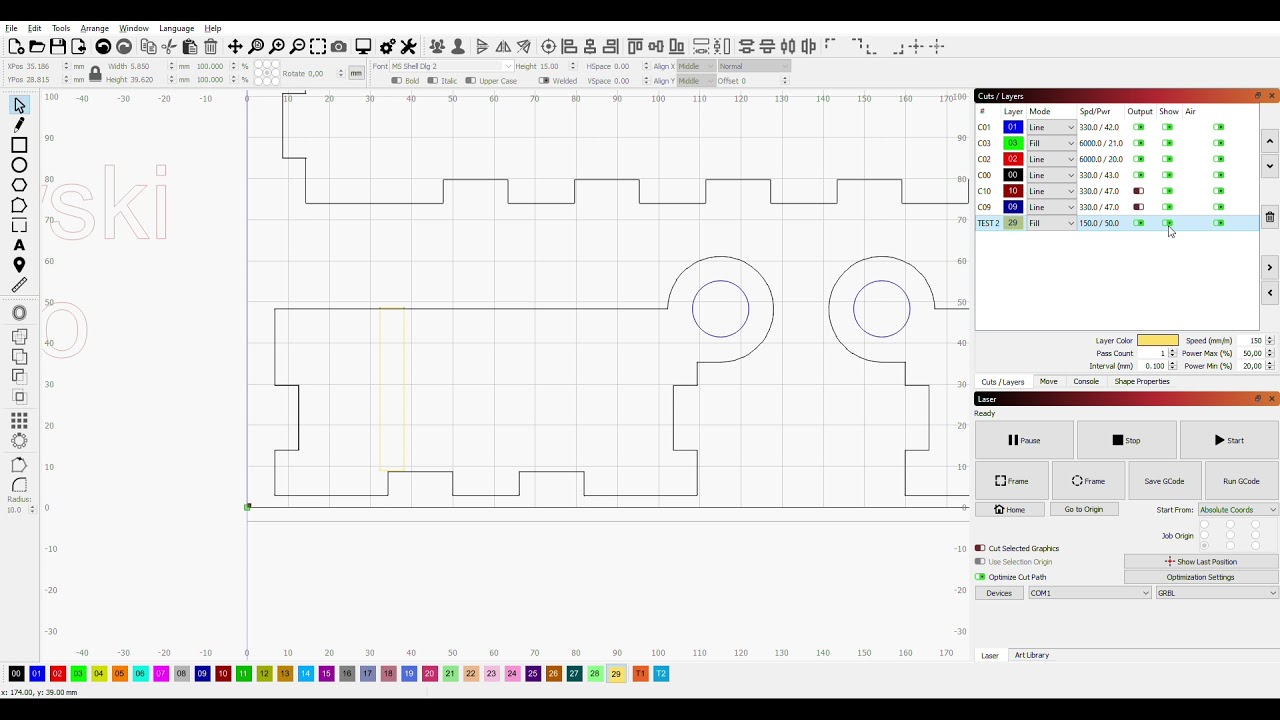Viewport: 1280px width, 720px height.
Task: Toggle Output for layer C10
Action: 1138,191
